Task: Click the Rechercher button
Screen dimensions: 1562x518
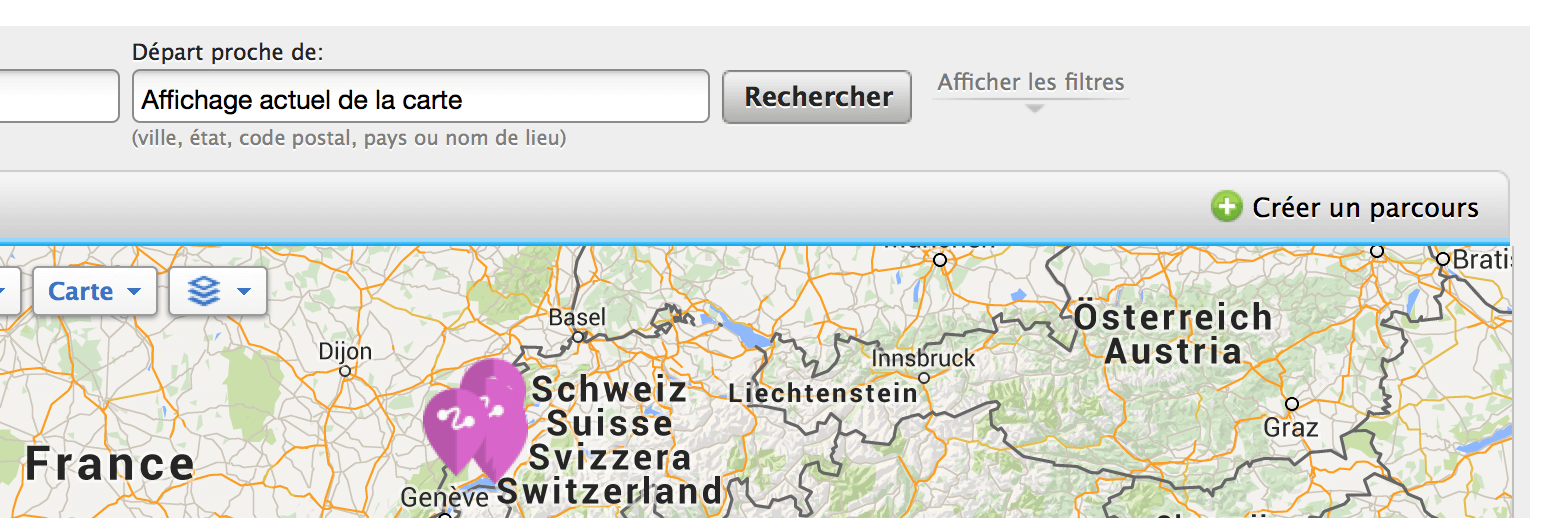Action: 817,97
